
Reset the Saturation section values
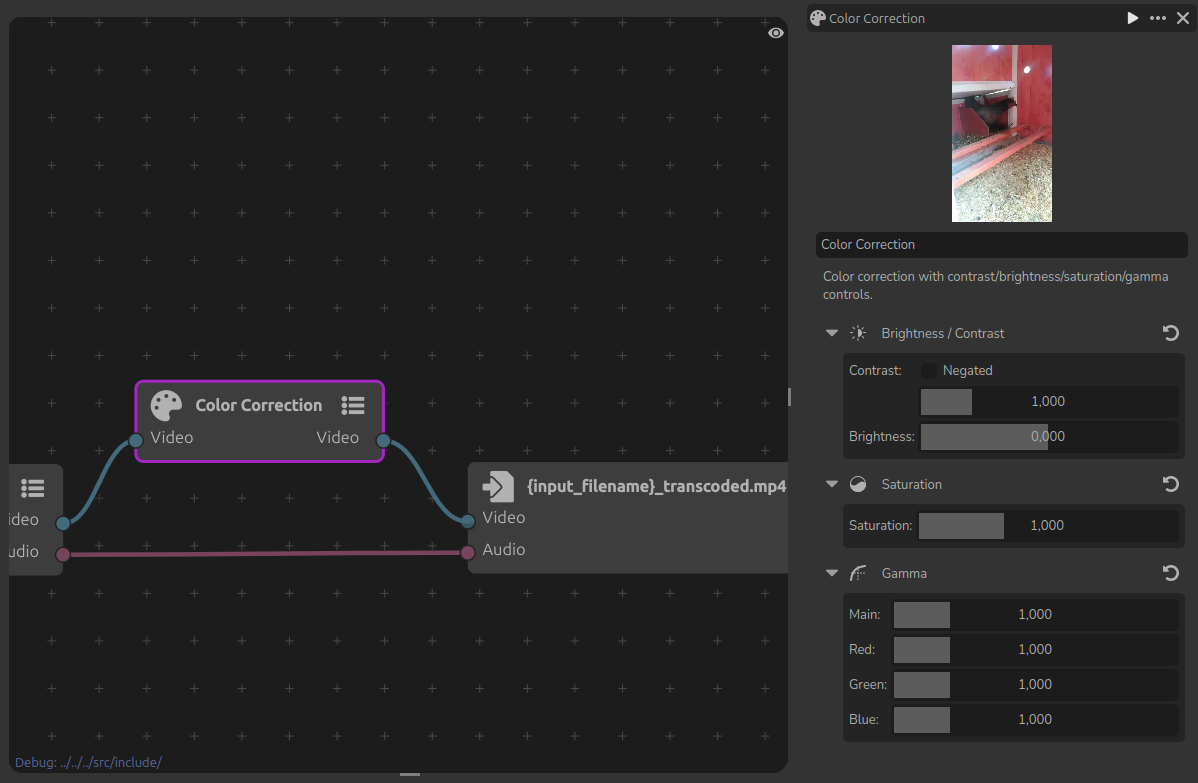click(1171, 484)
